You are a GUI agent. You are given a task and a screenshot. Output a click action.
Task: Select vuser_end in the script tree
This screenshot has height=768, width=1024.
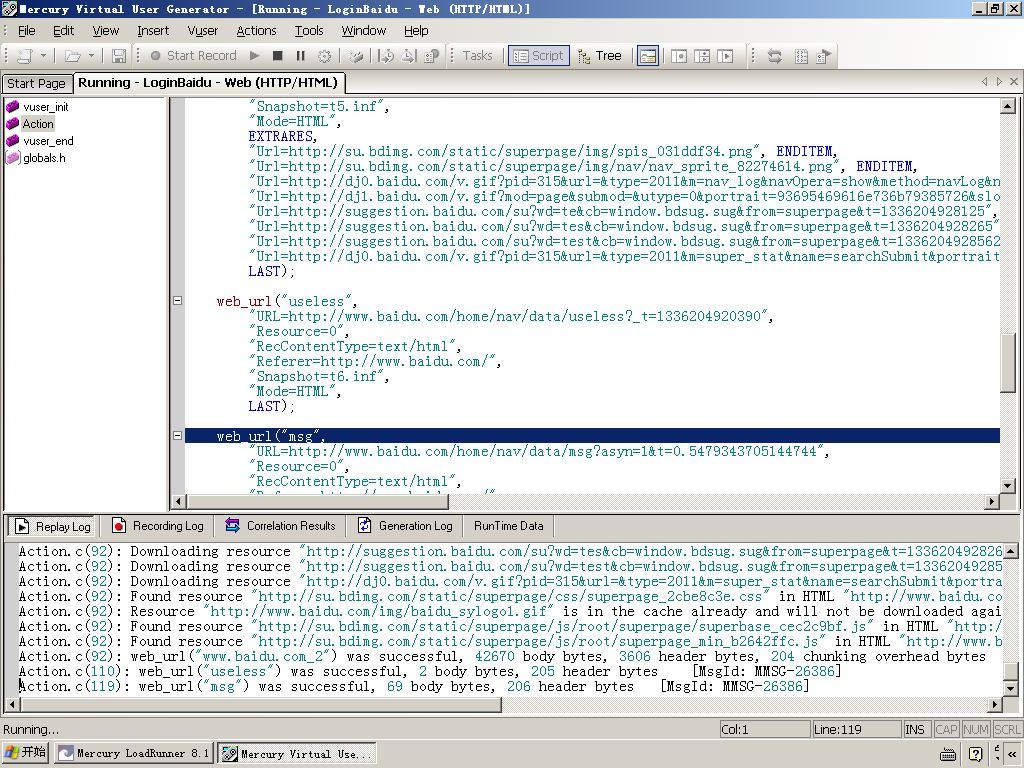tap(48, 141)
